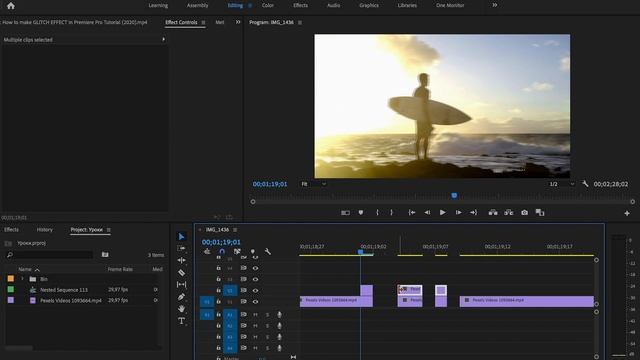The width and height of the screenshot is (640, 360).
Task: Enable voice-over record on A1
Action: click(x=279, y=315)
